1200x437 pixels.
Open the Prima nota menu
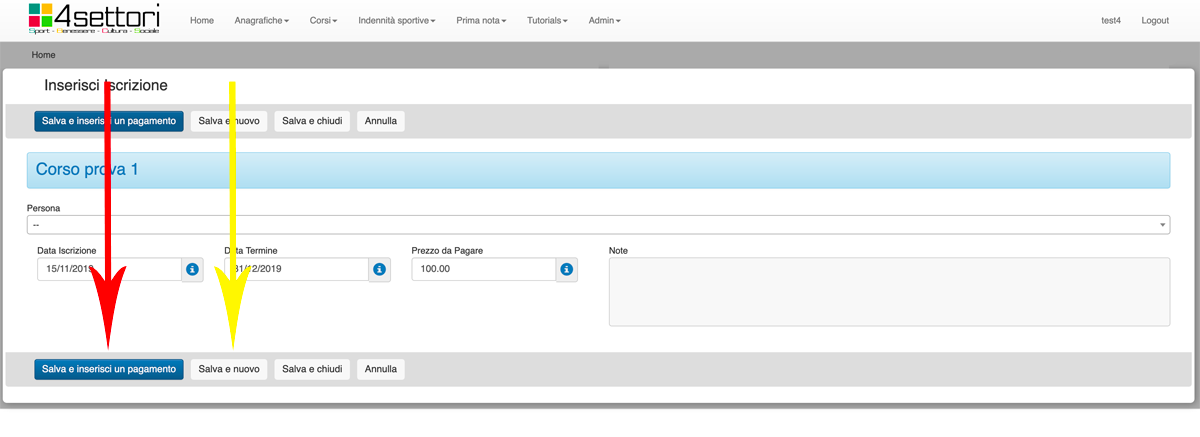pos(481,21)
